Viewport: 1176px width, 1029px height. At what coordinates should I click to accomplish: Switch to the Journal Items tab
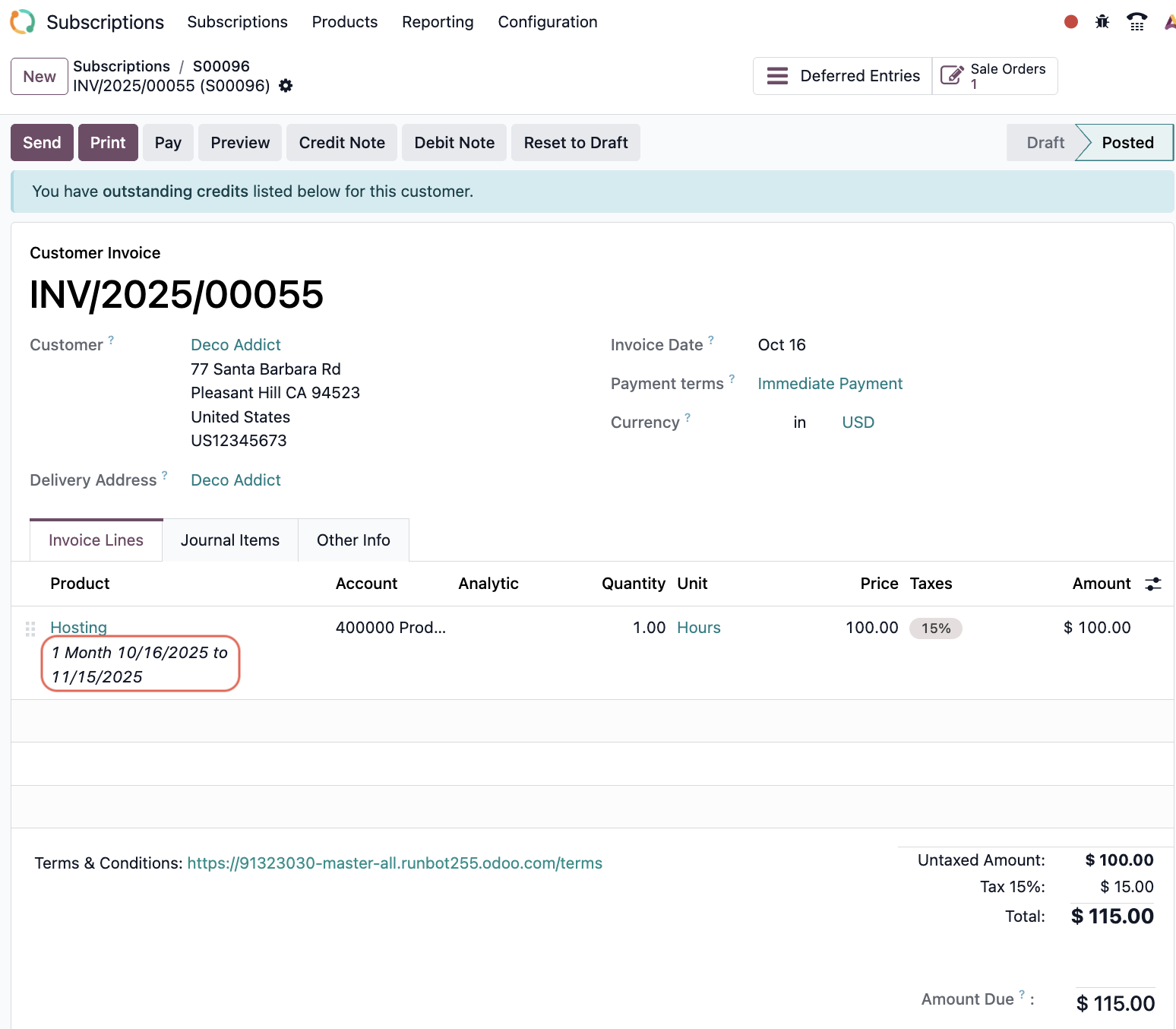click(x=230, y=540)
